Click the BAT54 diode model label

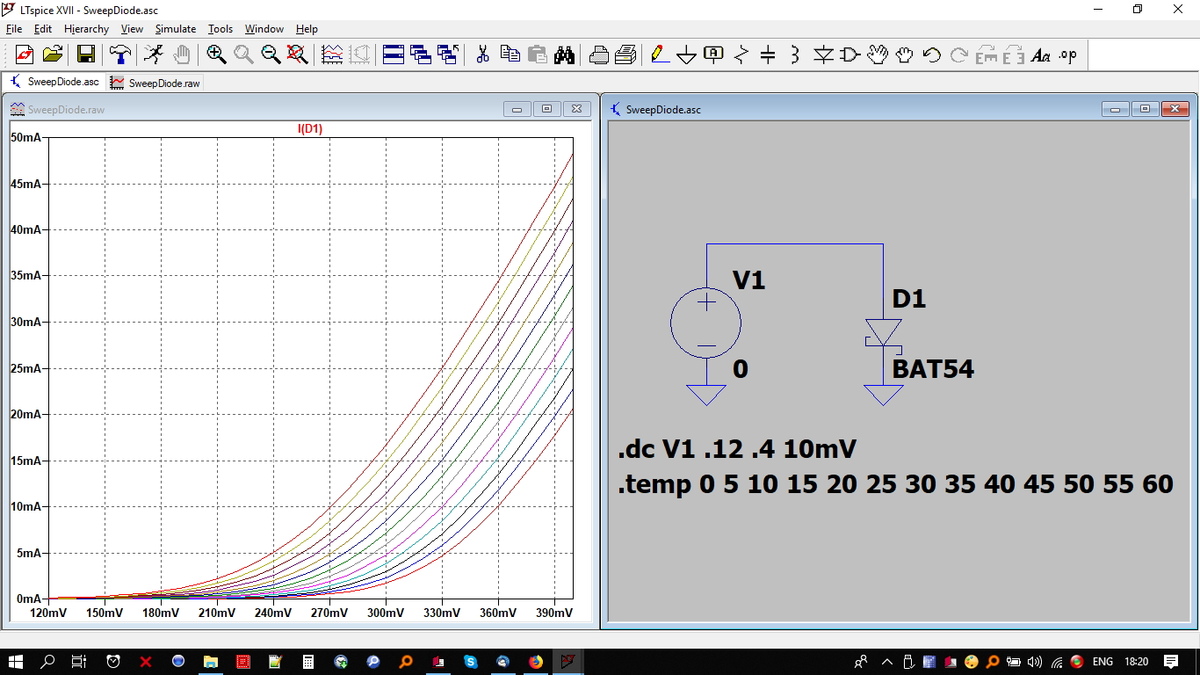[x=933, y=369]
